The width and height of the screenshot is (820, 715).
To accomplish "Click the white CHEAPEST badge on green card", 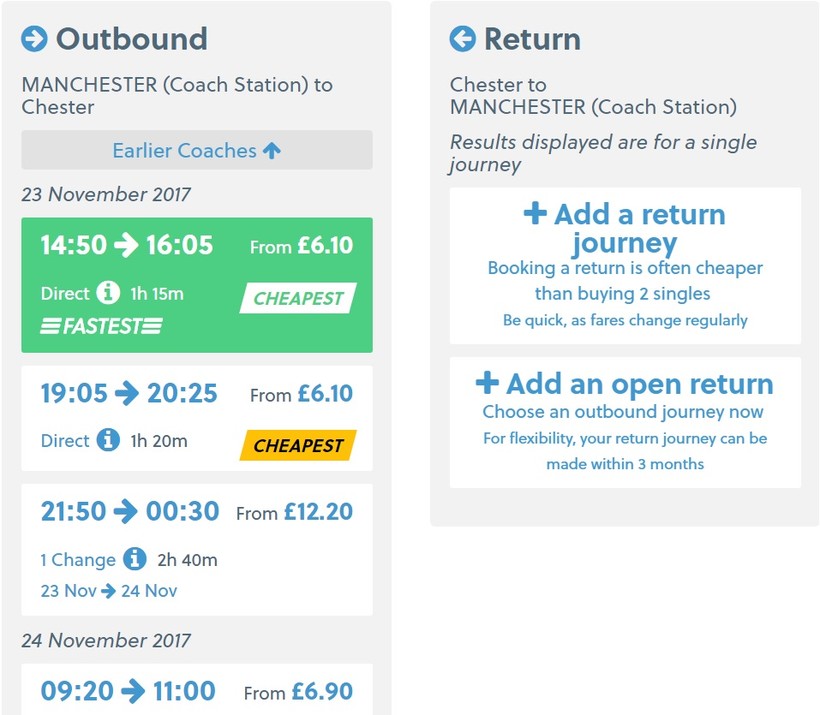I will coord(298,298).
